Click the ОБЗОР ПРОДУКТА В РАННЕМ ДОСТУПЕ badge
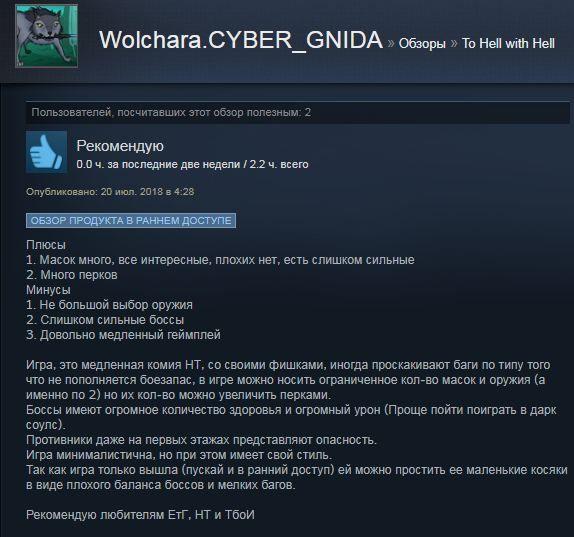 pyautogui.click(x=131, y=220)
